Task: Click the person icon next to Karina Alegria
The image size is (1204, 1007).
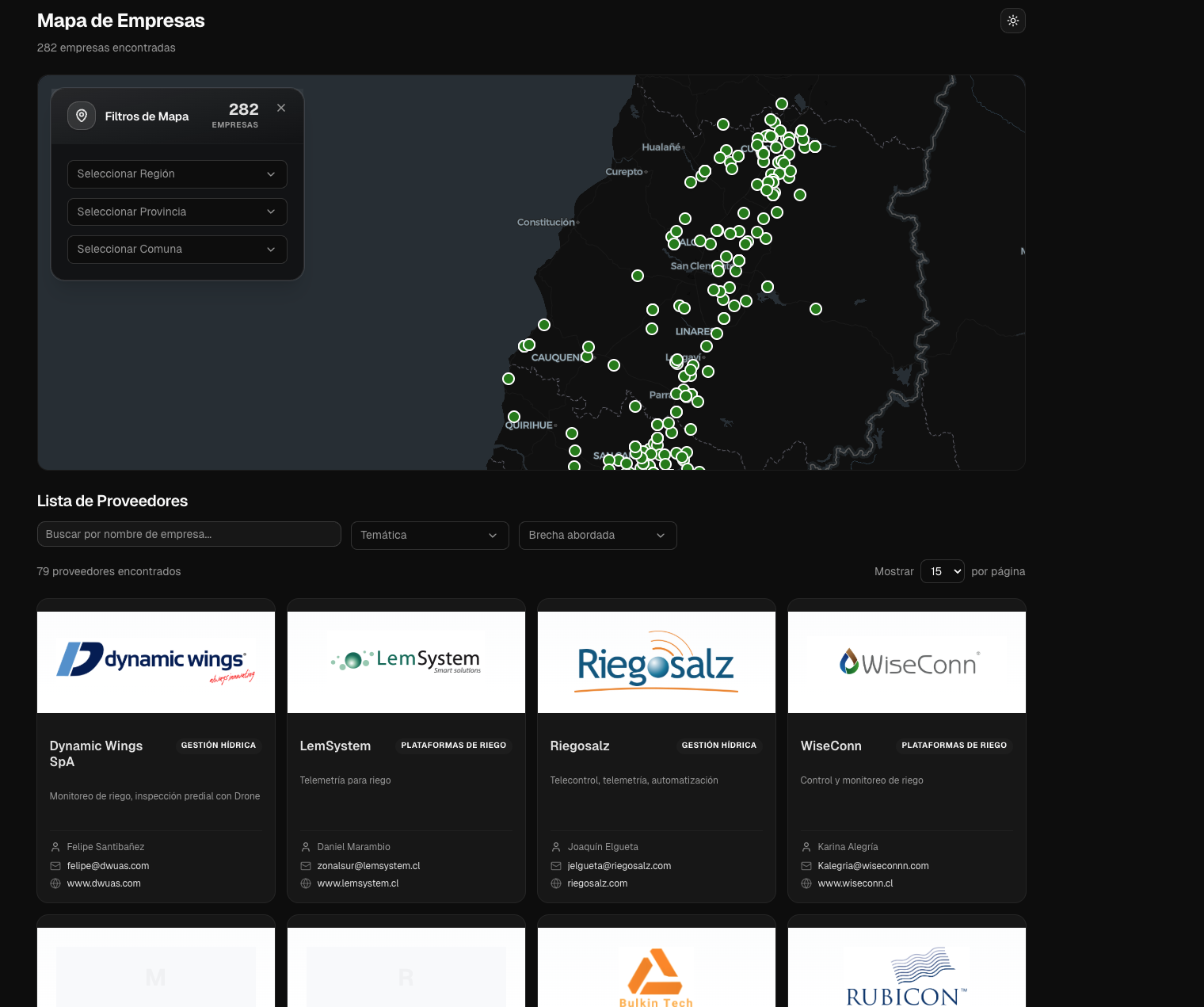Action: pos(806,847)
